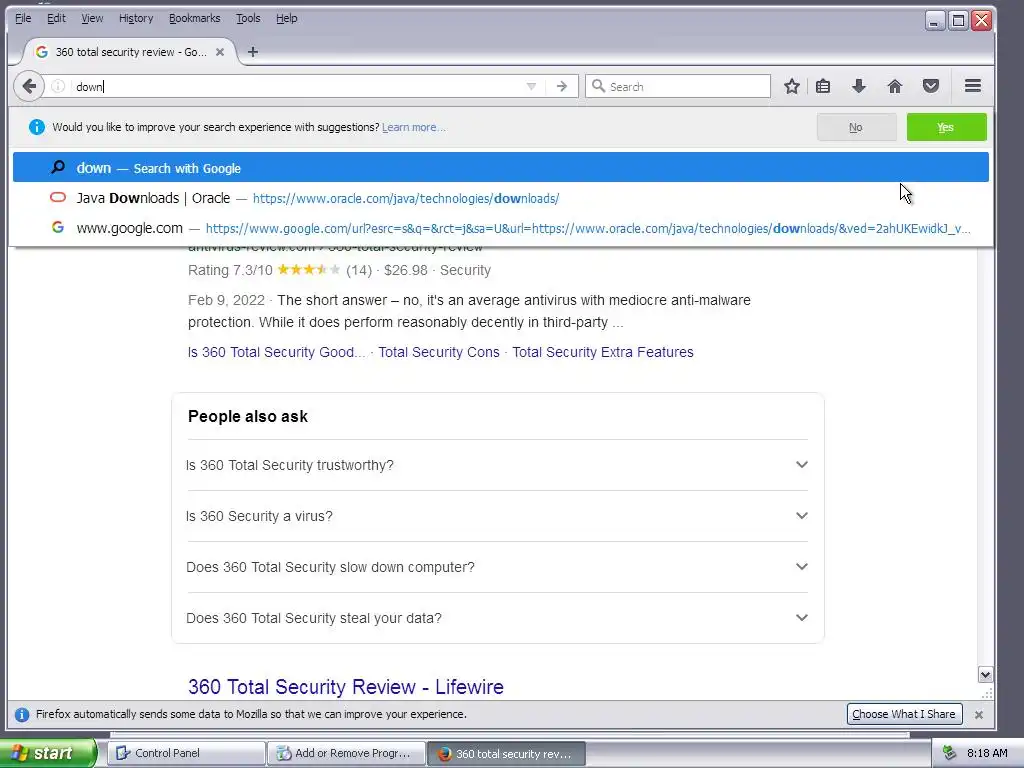Open the Help menu
Viewport: 1024px width, 768px height.
[x=287, y=18]
